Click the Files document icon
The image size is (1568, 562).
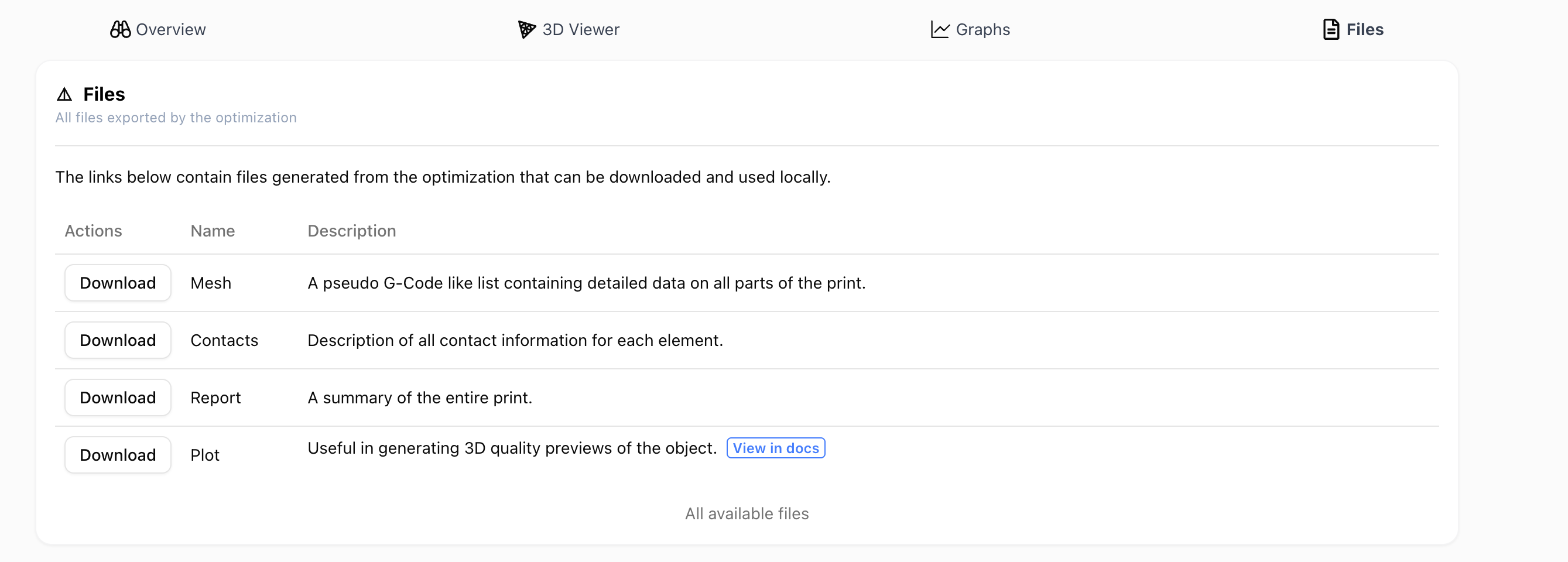[1331, 29]
